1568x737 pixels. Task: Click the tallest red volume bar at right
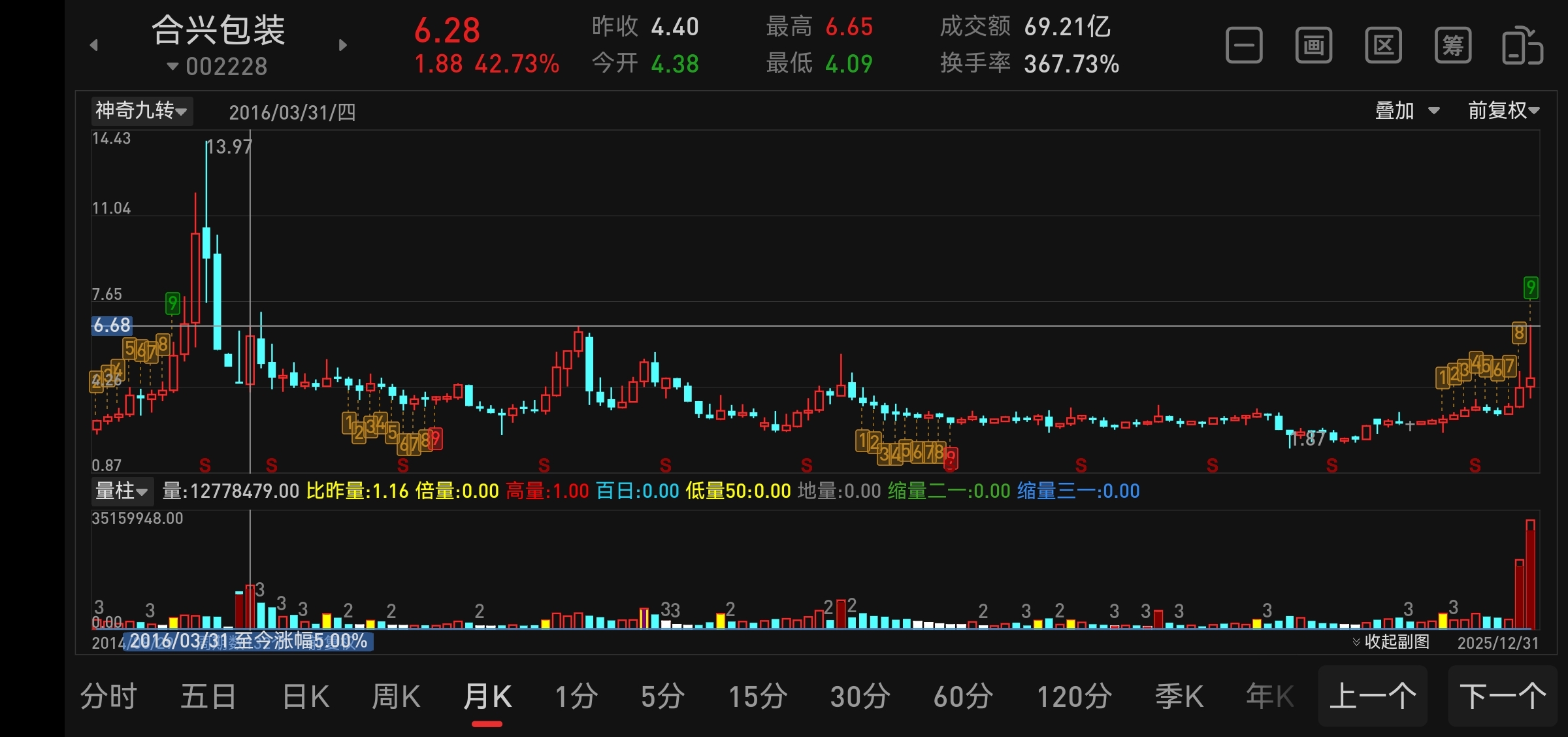pyautogui.click(x=1530, y=575)
